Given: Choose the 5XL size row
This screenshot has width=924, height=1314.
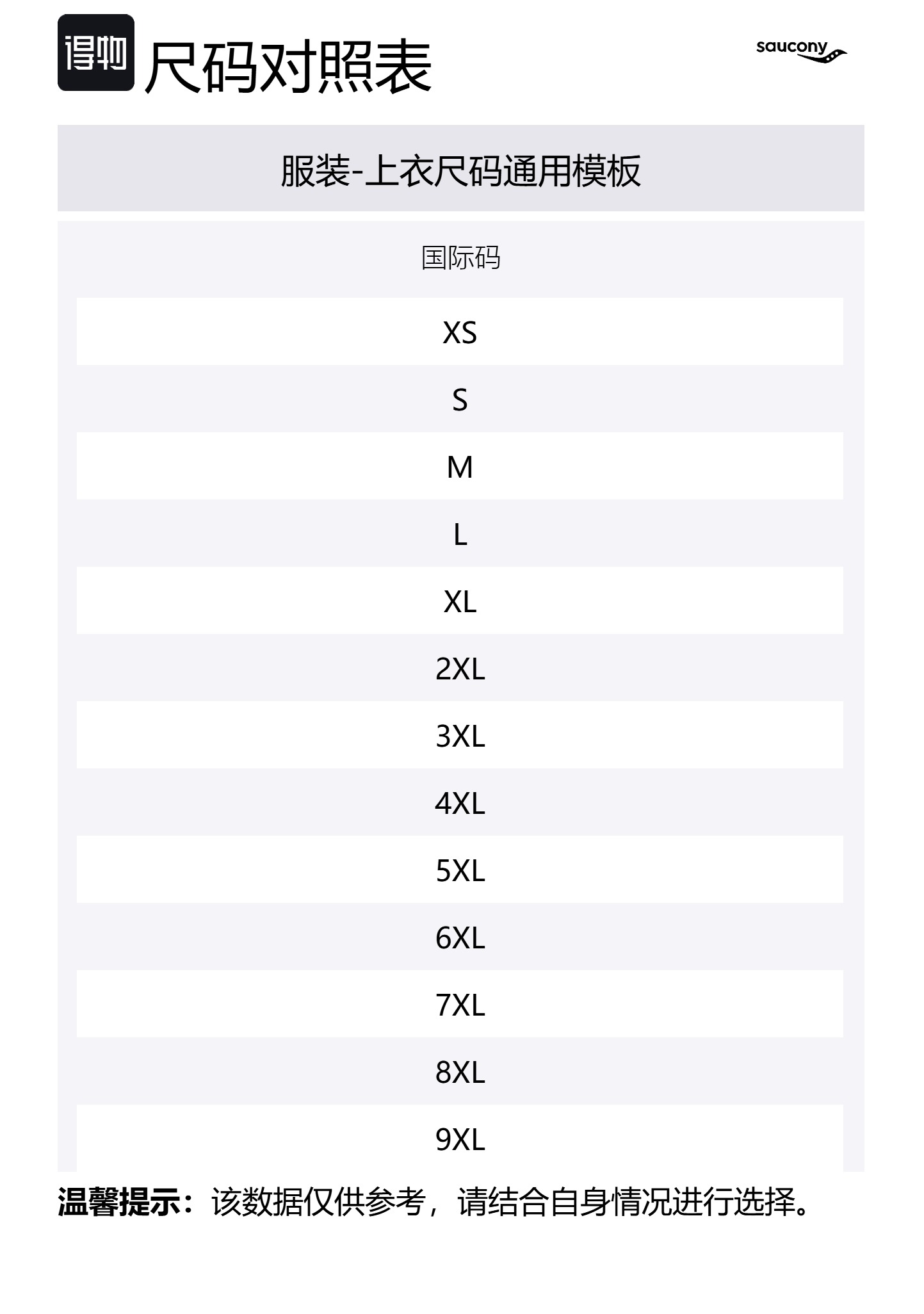Looking at the screenshot, I should 460,870.
